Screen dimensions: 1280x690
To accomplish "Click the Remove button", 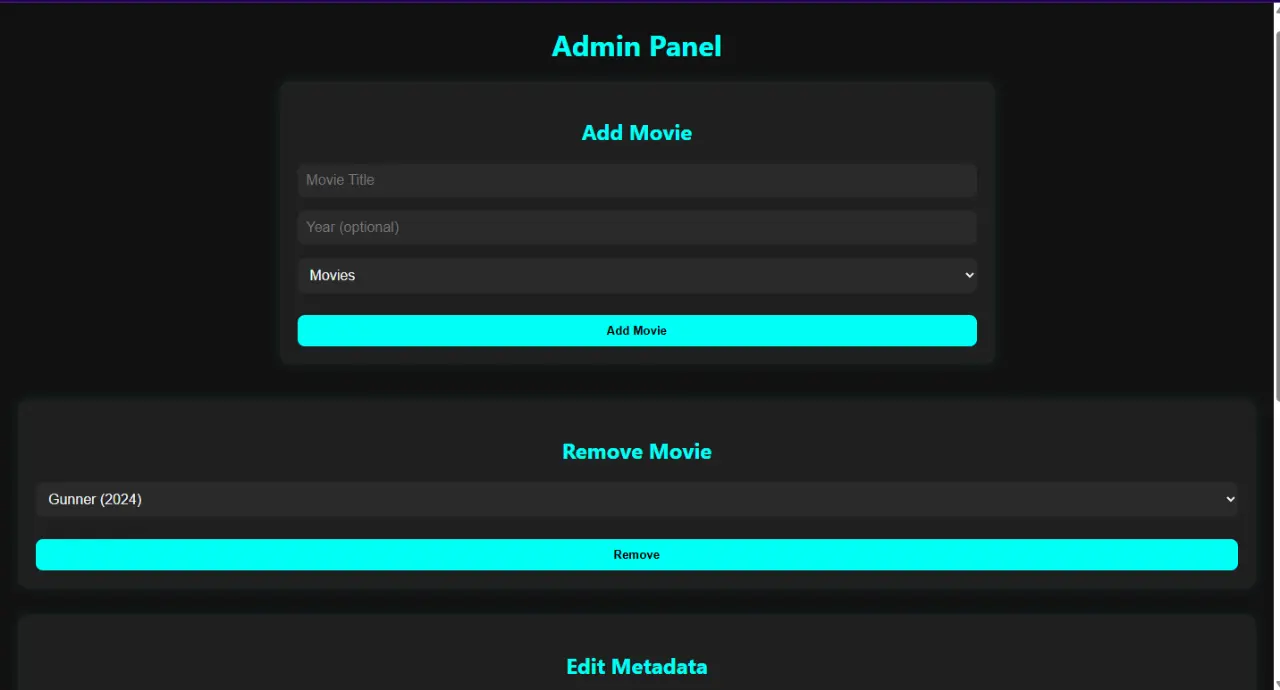I will point(637,555).
